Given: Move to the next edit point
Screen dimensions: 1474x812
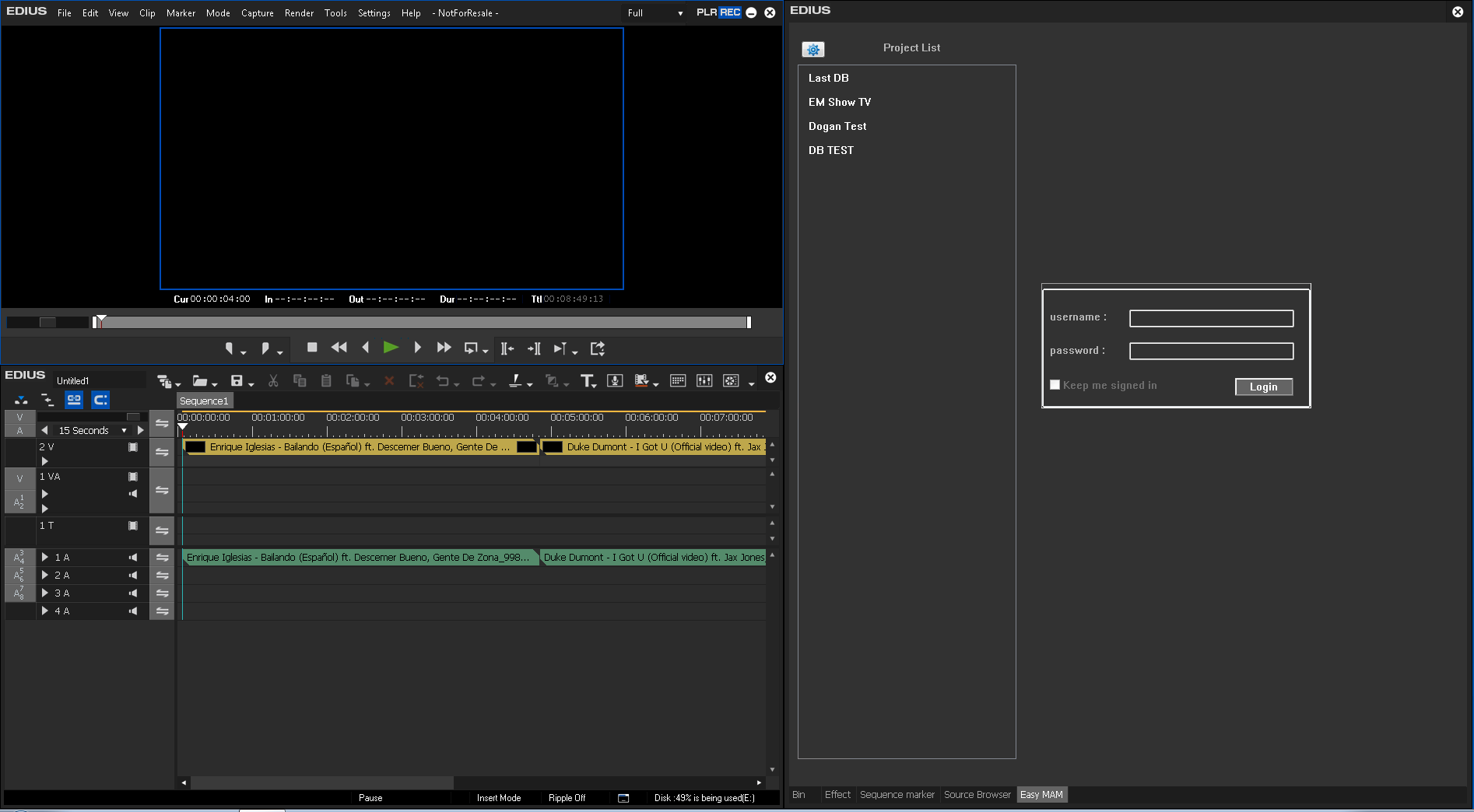Looking at the screenshot, I should 534,348.
